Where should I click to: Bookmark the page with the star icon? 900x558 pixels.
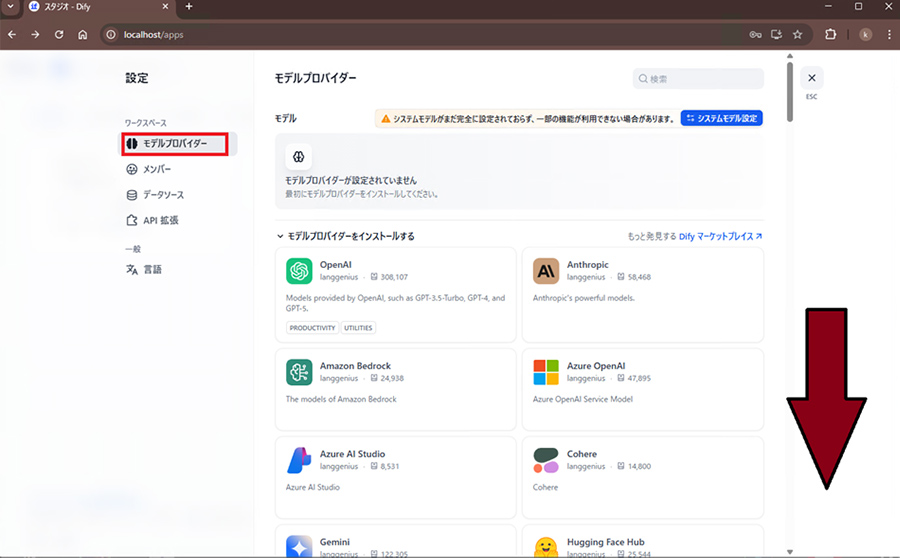tap(797, 34)
